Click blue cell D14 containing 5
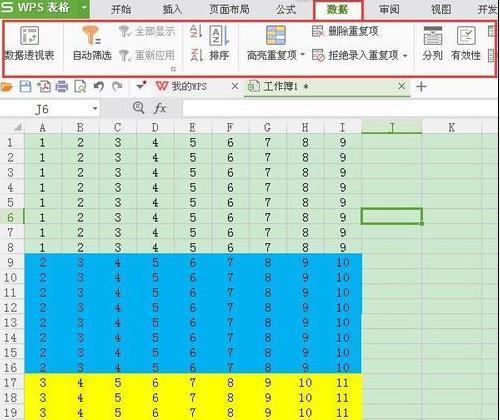This screenshot has height=420, width=500. tap(155, 337)
